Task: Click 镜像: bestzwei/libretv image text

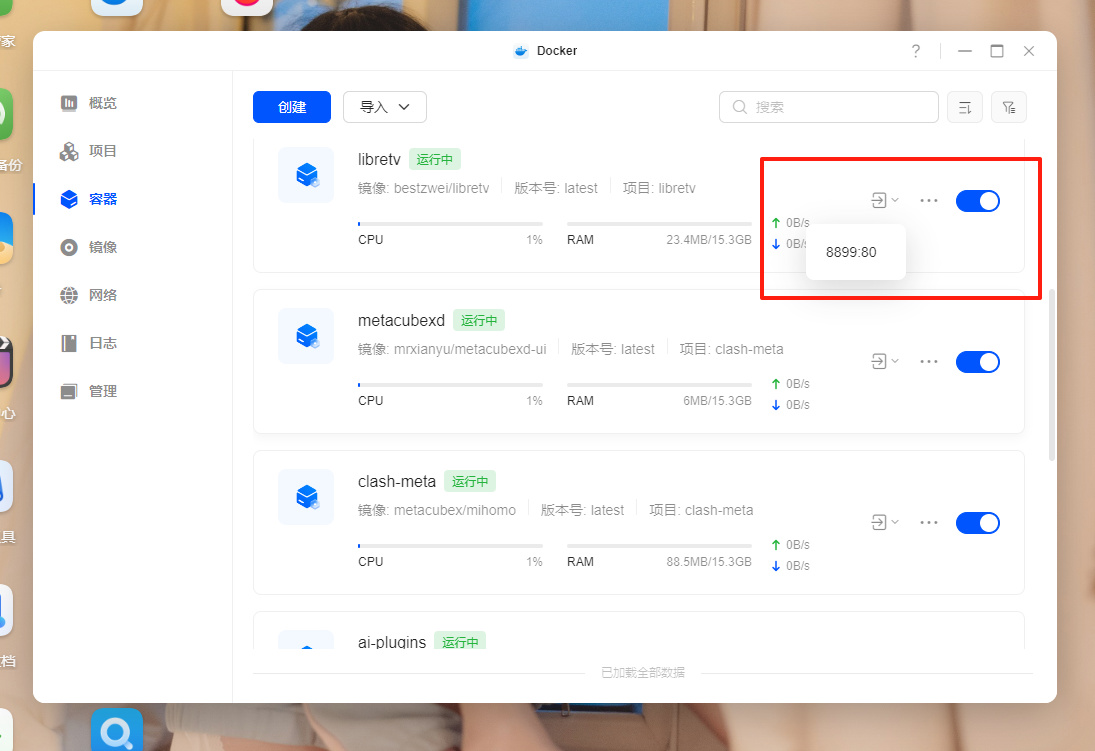Action: 423,189
